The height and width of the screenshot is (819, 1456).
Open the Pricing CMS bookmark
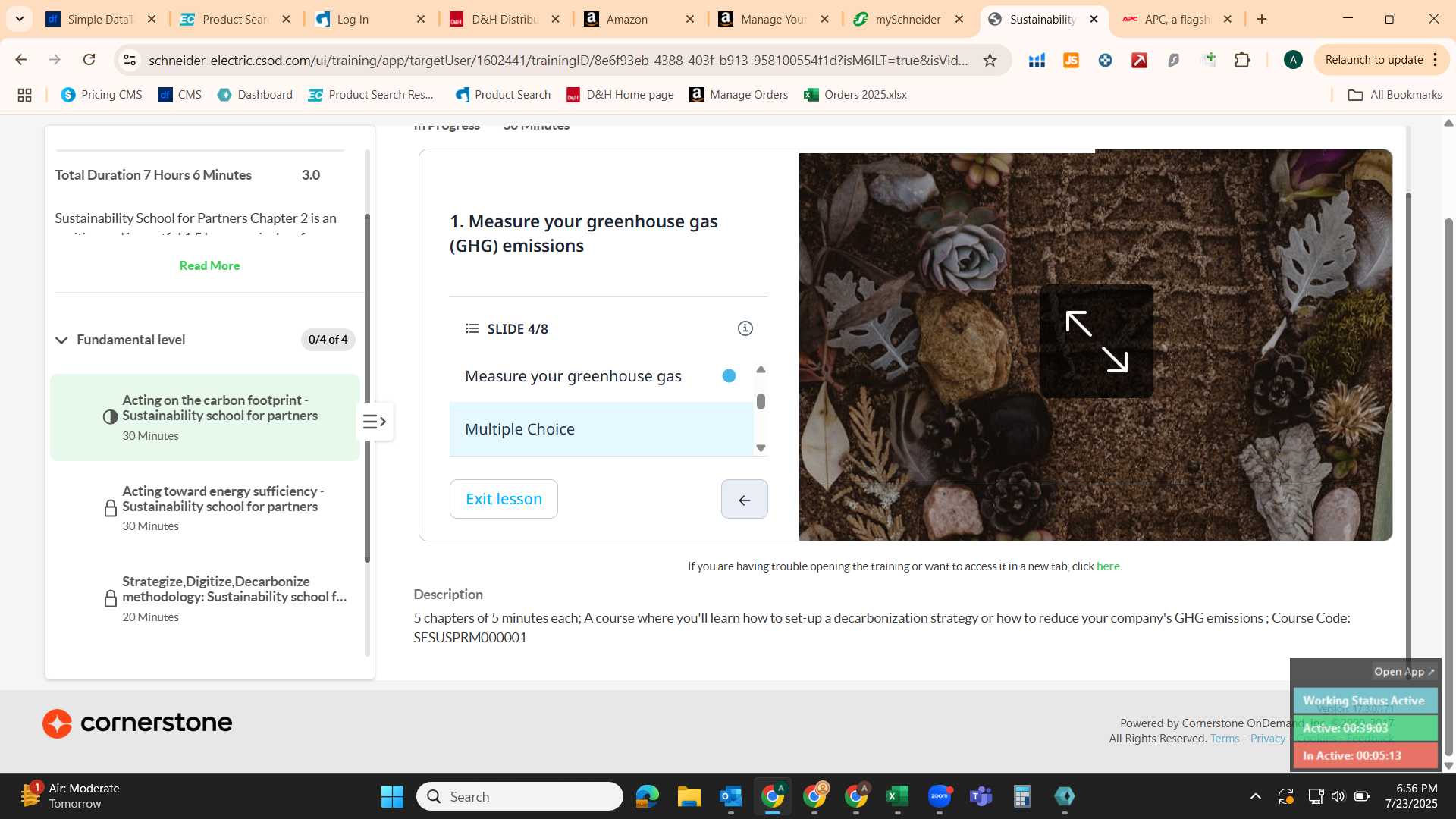[x=102, y=95]
